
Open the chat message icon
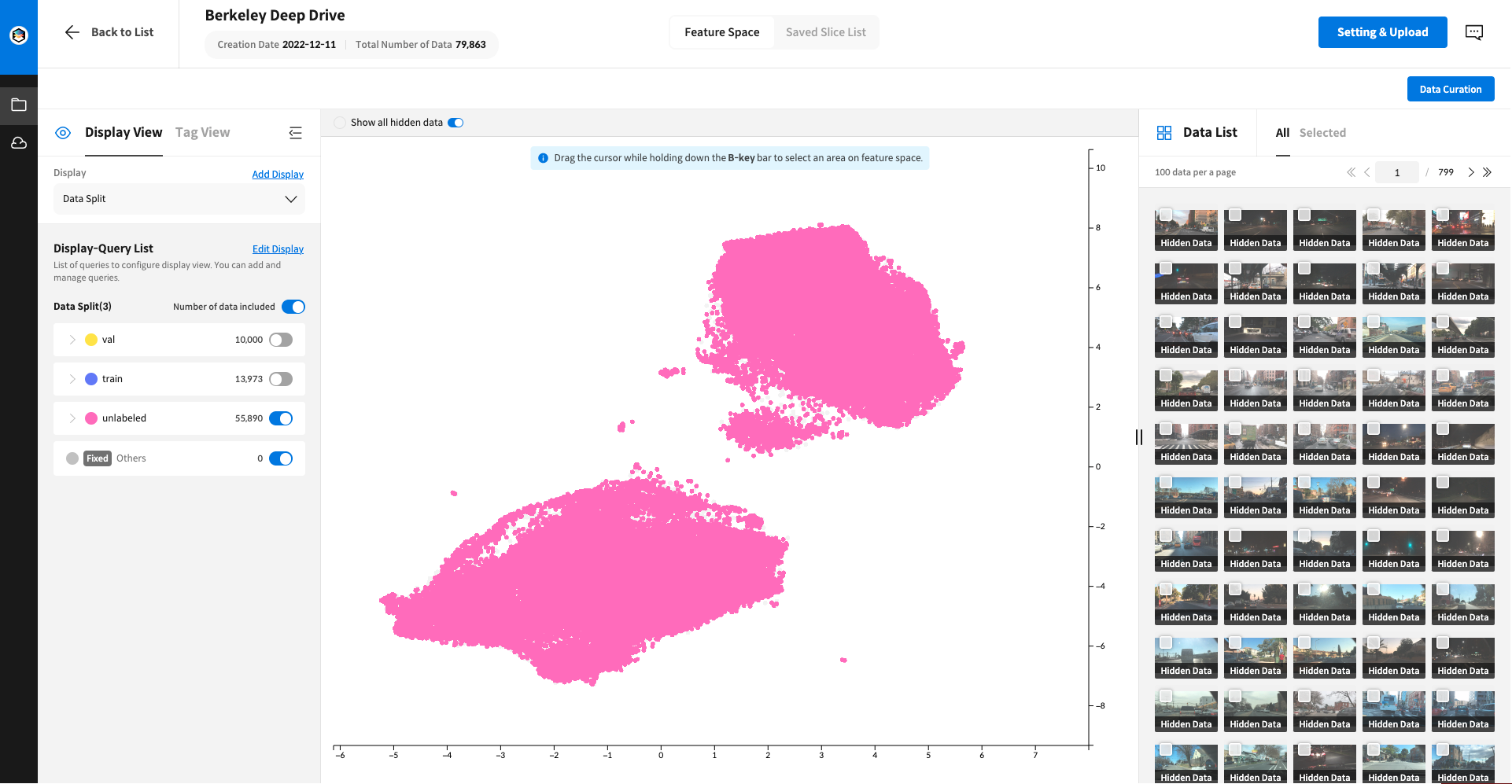(x=1474, y=32)
